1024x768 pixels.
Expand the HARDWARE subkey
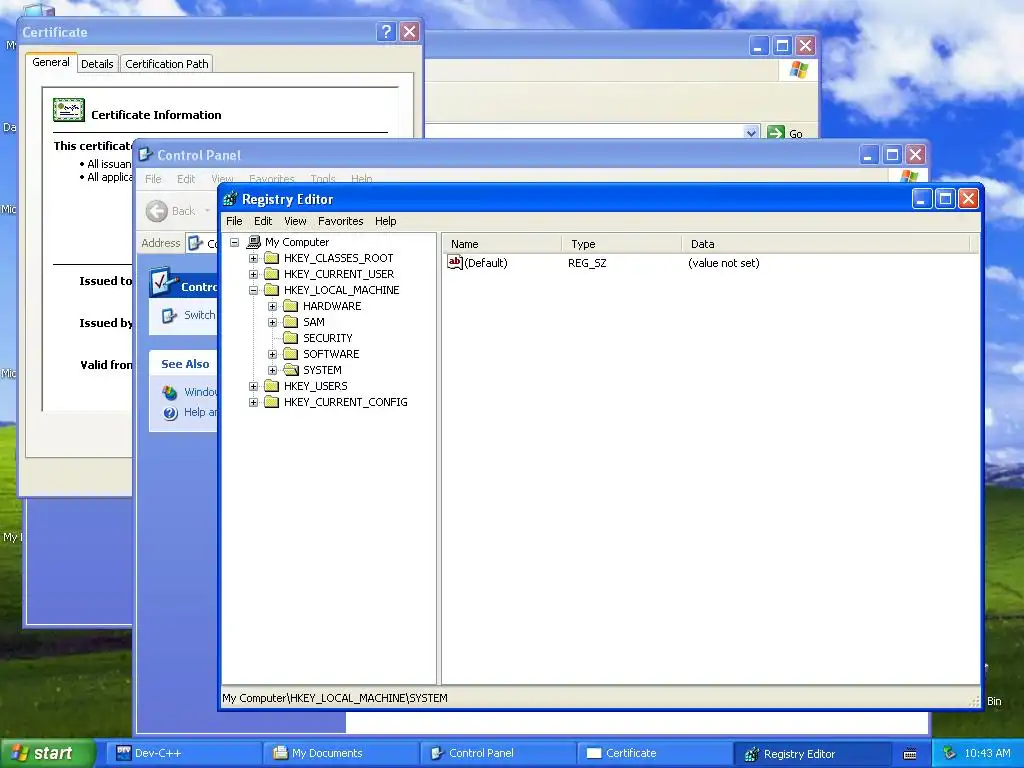point(272,306)
